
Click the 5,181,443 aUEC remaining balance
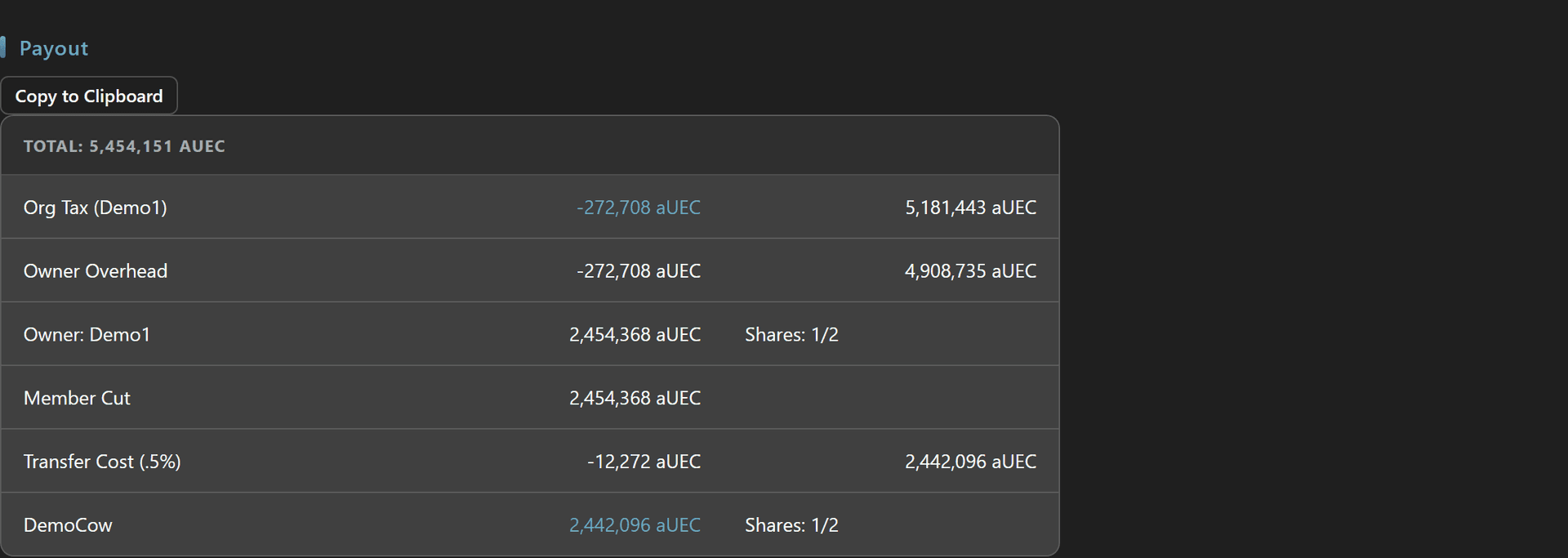point(970,208)
